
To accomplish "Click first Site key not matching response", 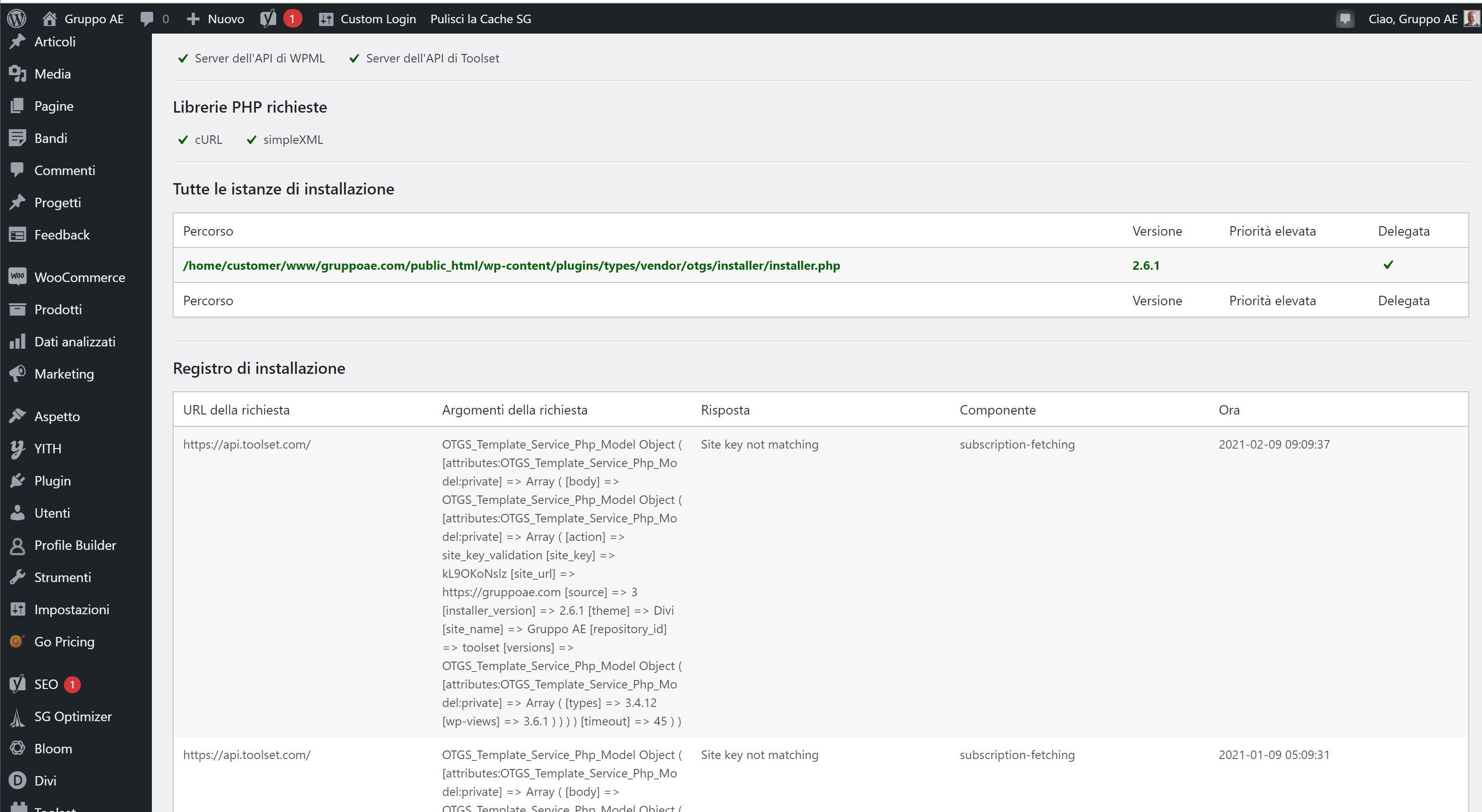I will pos(759,444).
